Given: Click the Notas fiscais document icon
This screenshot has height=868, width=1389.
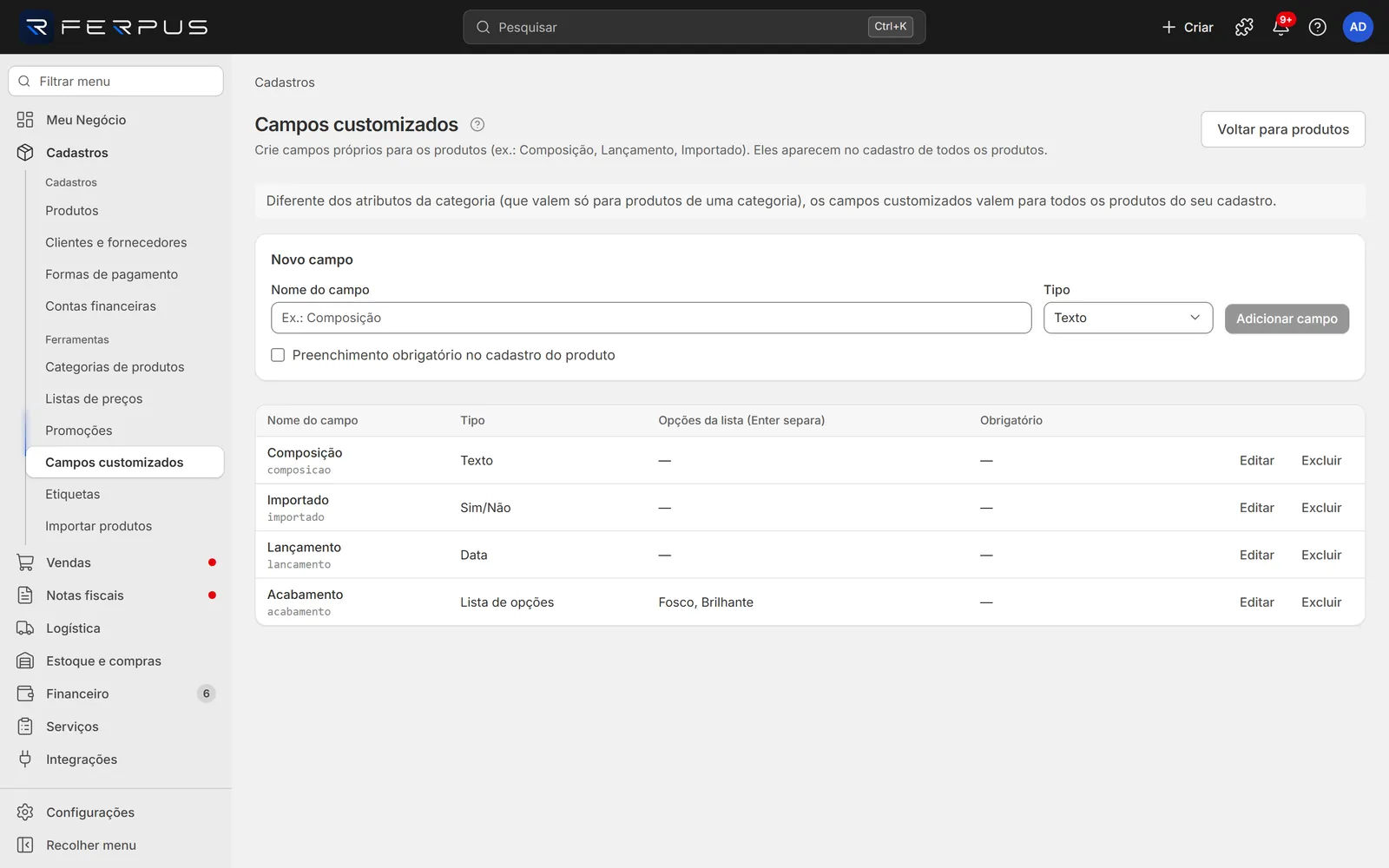Looking at the screenshot, I should [x=25, y=595].
